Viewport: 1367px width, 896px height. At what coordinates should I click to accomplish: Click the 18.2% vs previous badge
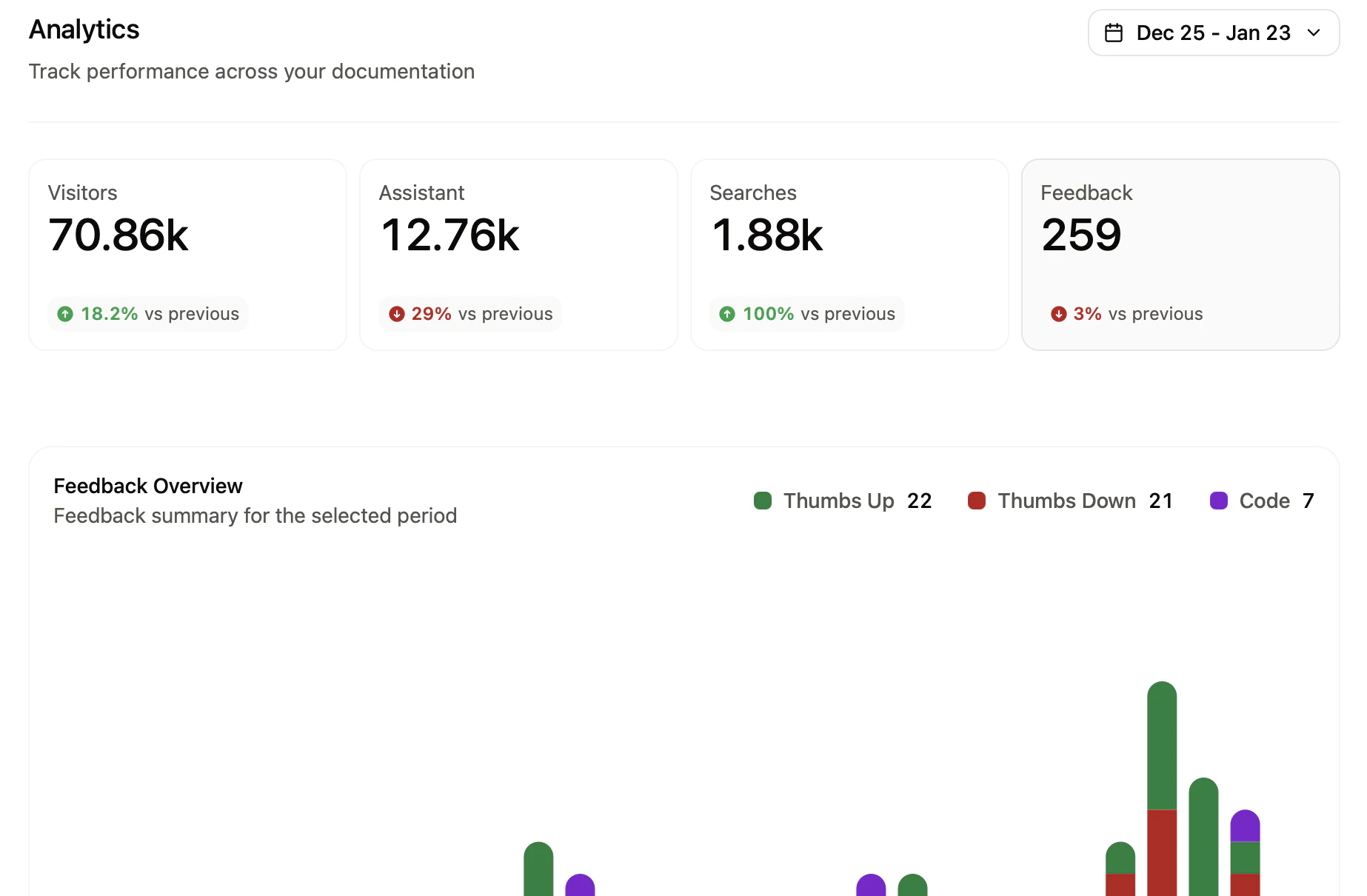[x=147, y=313]
